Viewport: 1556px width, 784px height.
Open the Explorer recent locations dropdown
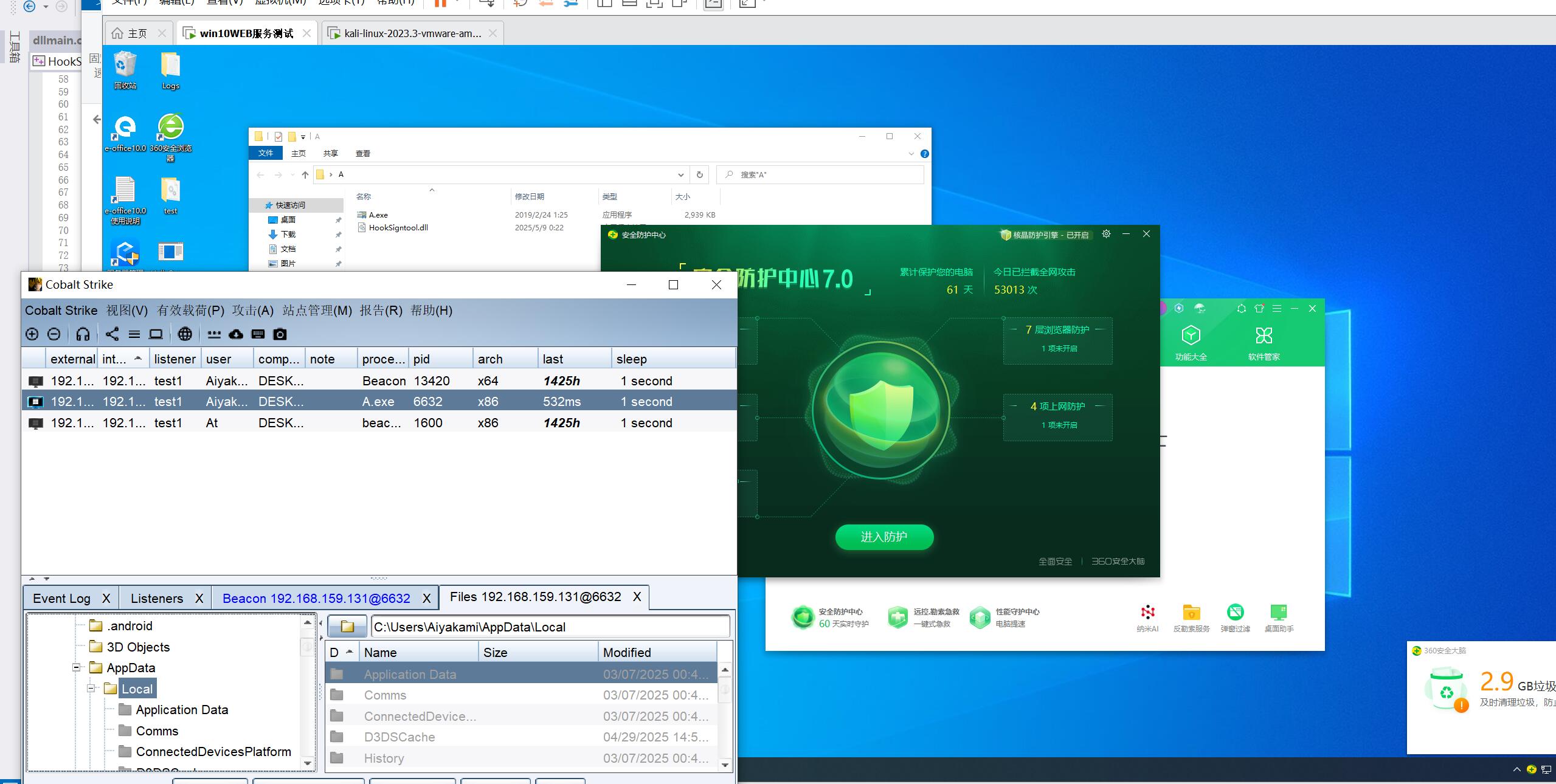(x=292, y=175)
